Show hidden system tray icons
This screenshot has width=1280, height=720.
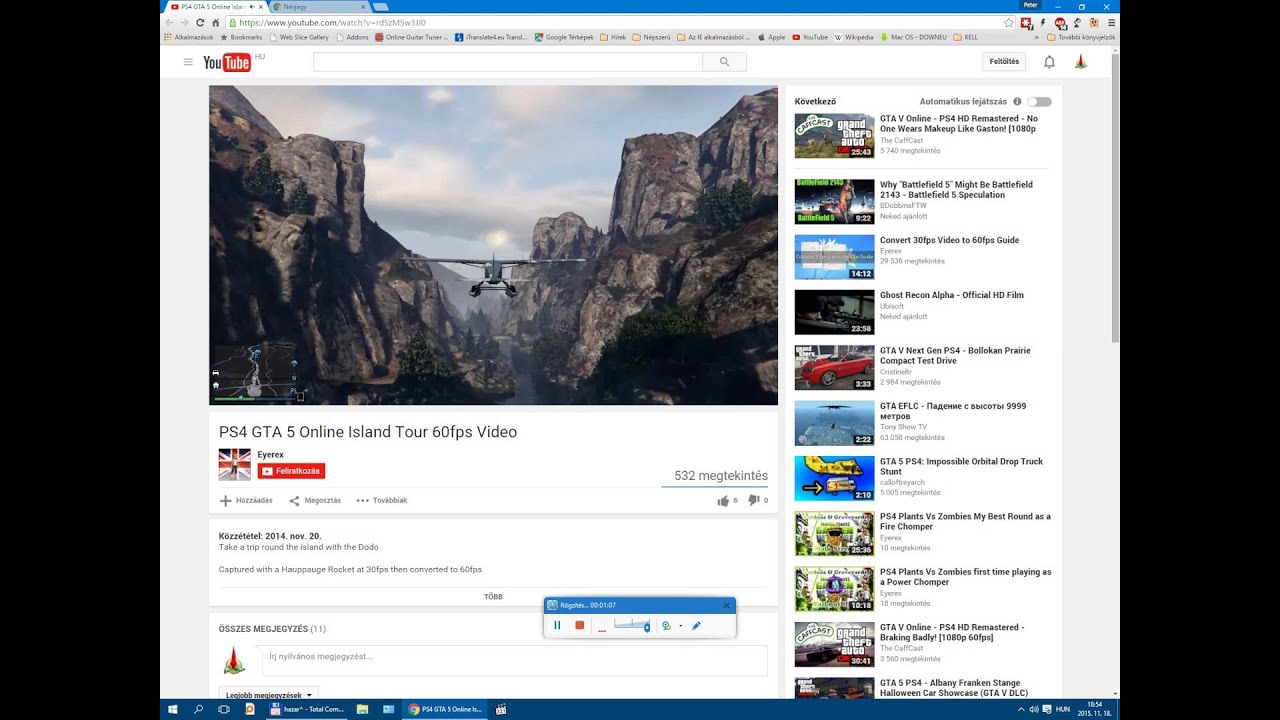click(x=1021, y=709)
